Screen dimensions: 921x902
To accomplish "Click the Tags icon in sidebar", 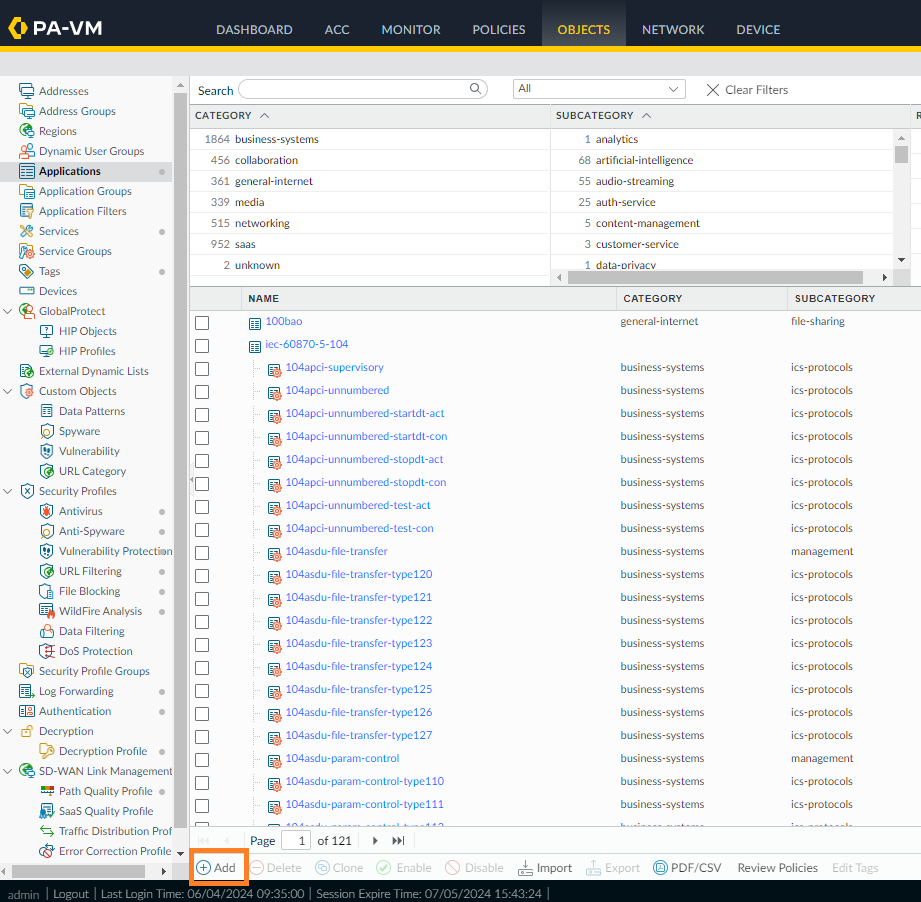I will click(x=27, y=271).
